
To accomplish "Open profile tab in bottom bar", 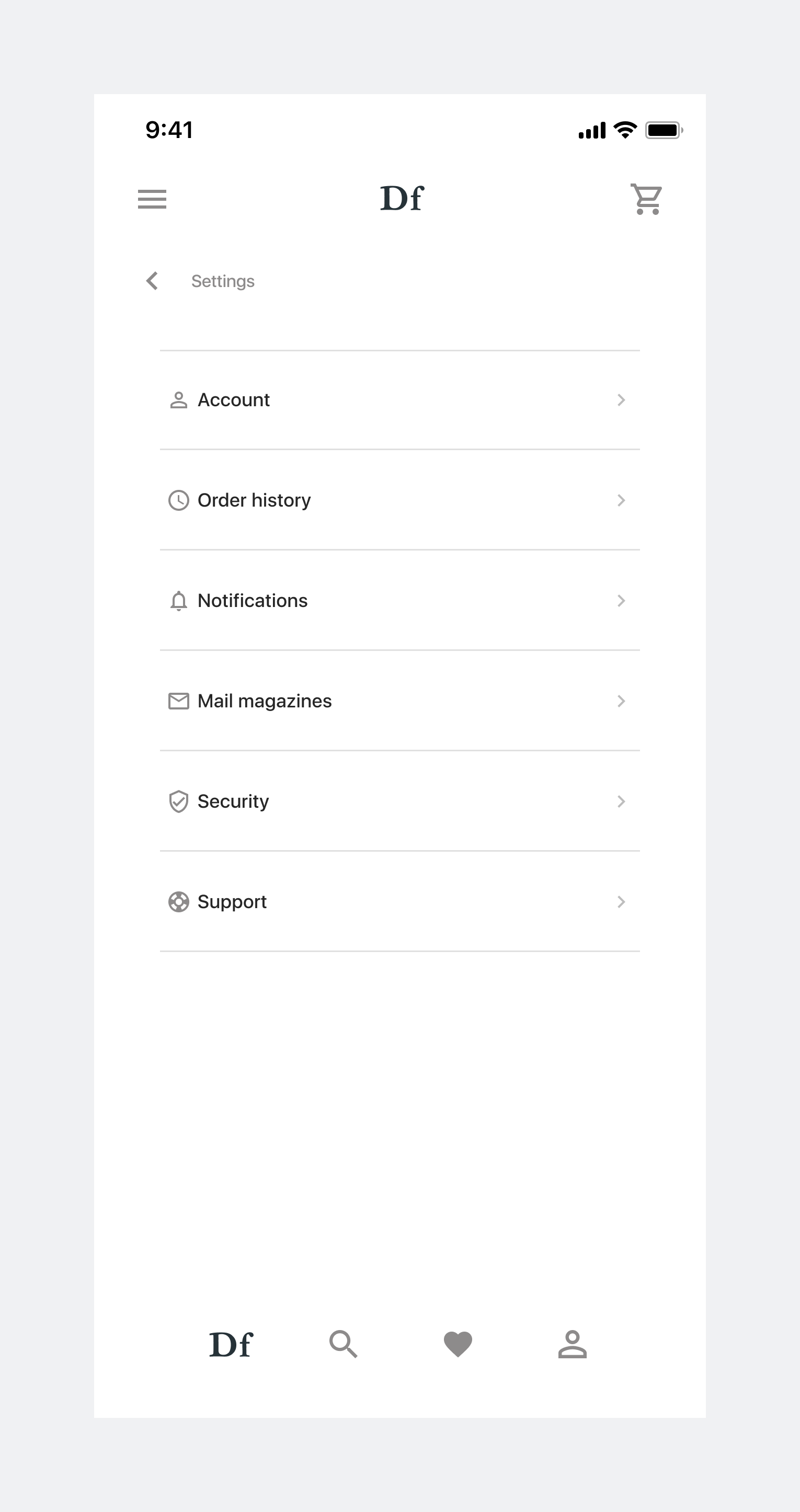I will 572,1344.
